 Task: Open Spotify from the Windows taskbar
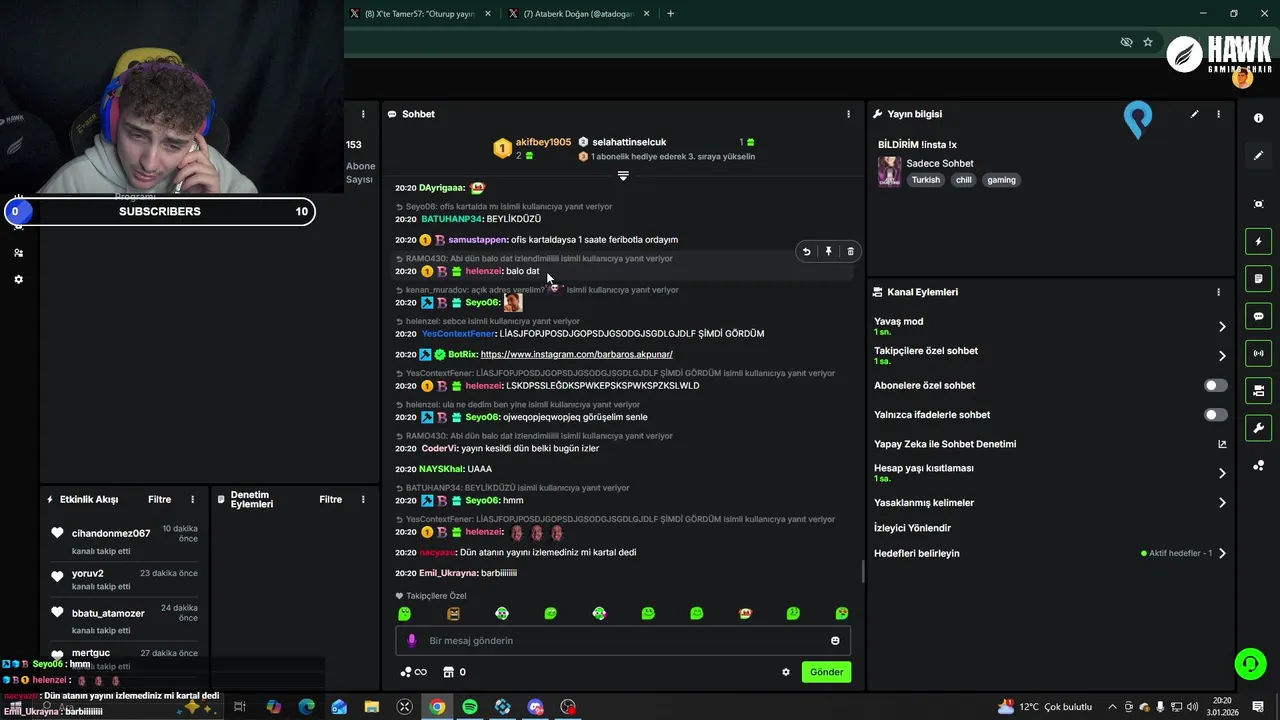point(470,707)
